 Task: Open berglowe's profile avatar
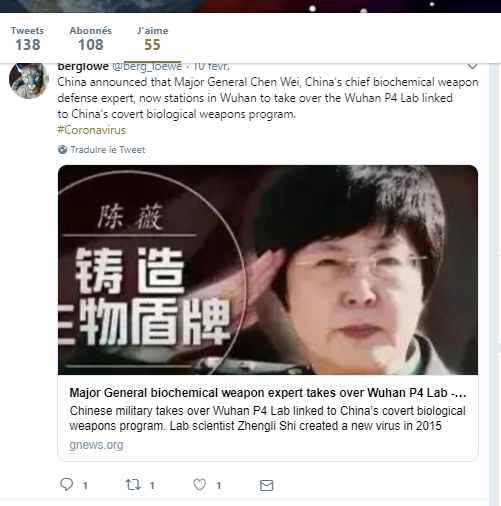pos(29,80)
